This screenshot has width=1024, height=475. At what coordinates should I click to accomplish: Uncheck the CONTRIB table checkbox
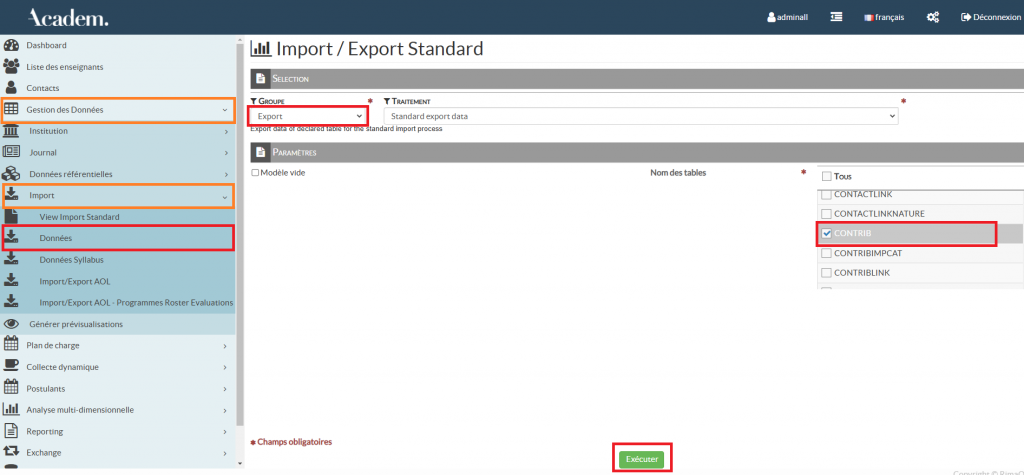coord(826,233)
